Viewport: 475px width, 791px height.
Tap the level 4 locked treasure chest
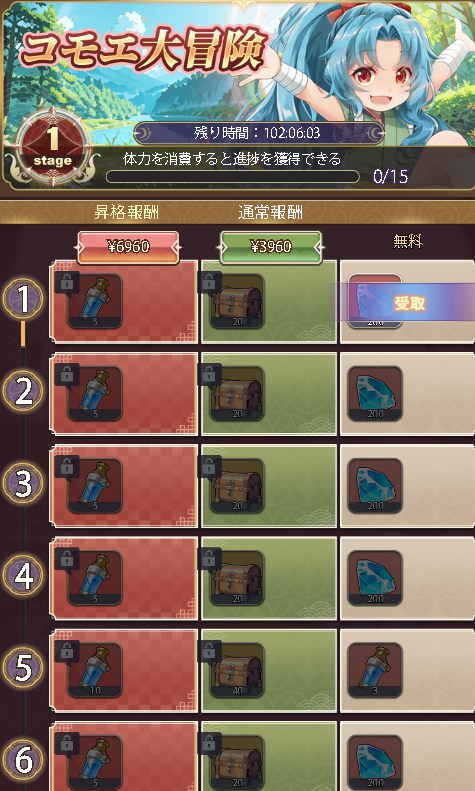click(237, 578)
